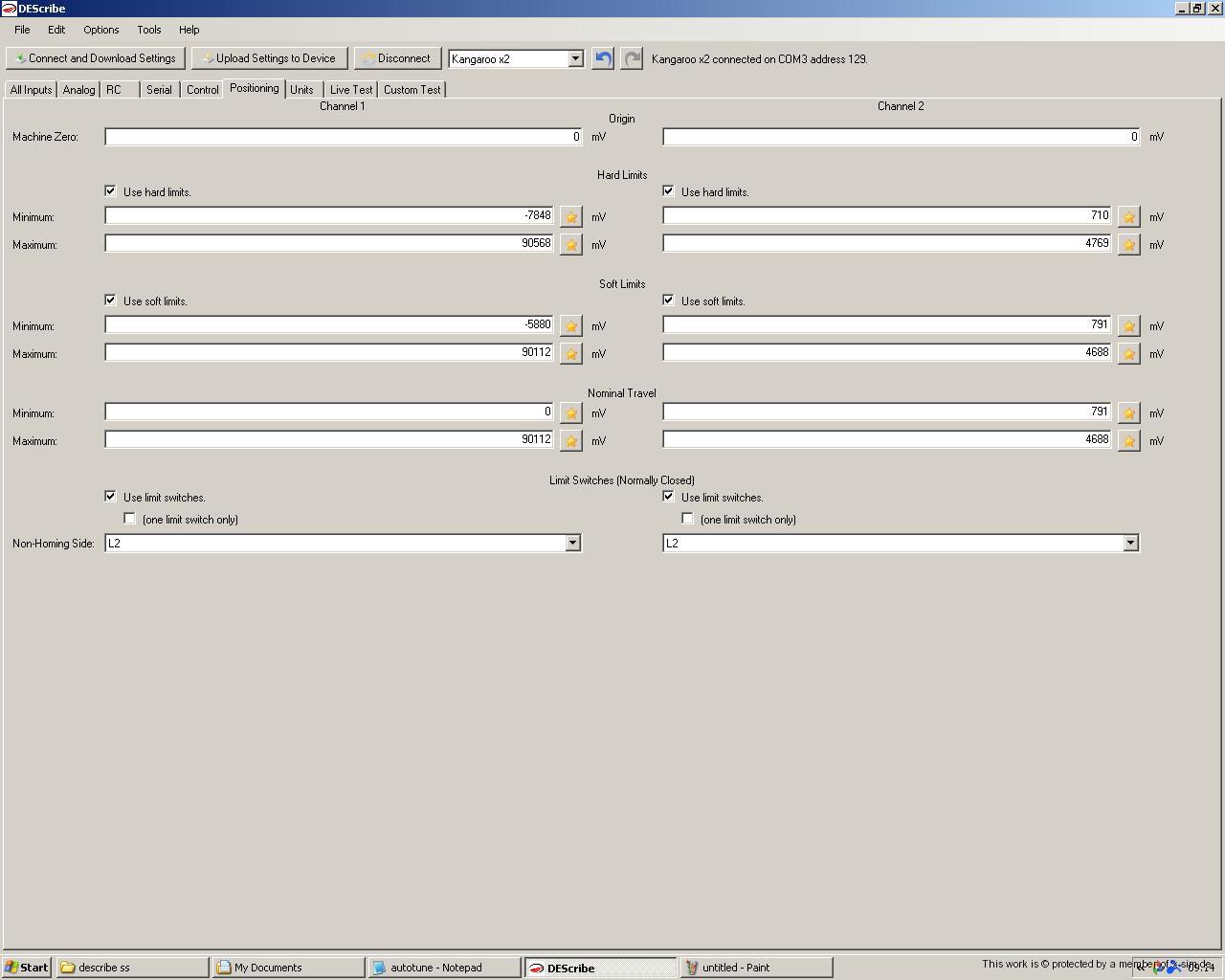Disable Channel 1 'Use hard limits' checkbox
The width and height of the screenshot is (1225, 980).
tap(111, 191)
